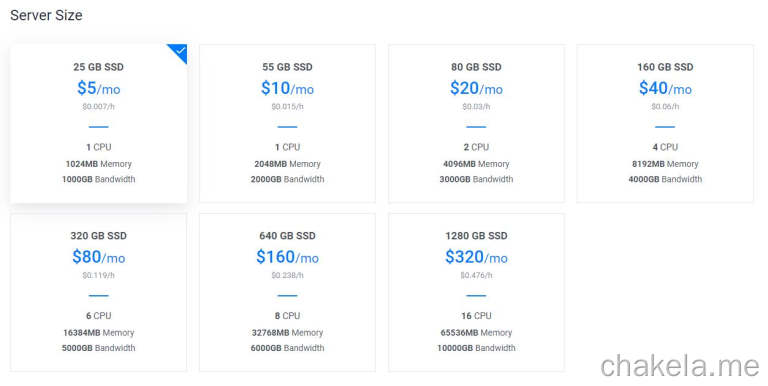Click the 10000GB Bandwidth text

pos(476,348)
